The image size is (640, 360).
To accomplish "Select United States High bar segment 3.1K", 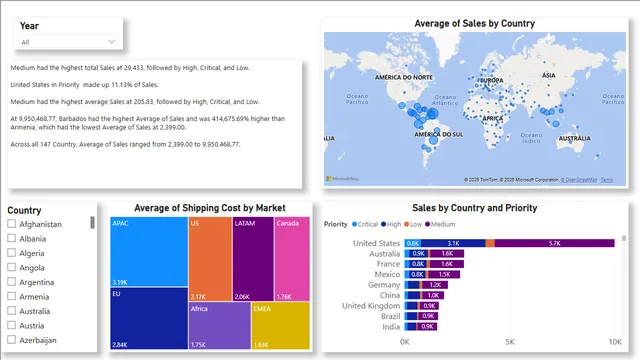I will (x=453, y=243).
